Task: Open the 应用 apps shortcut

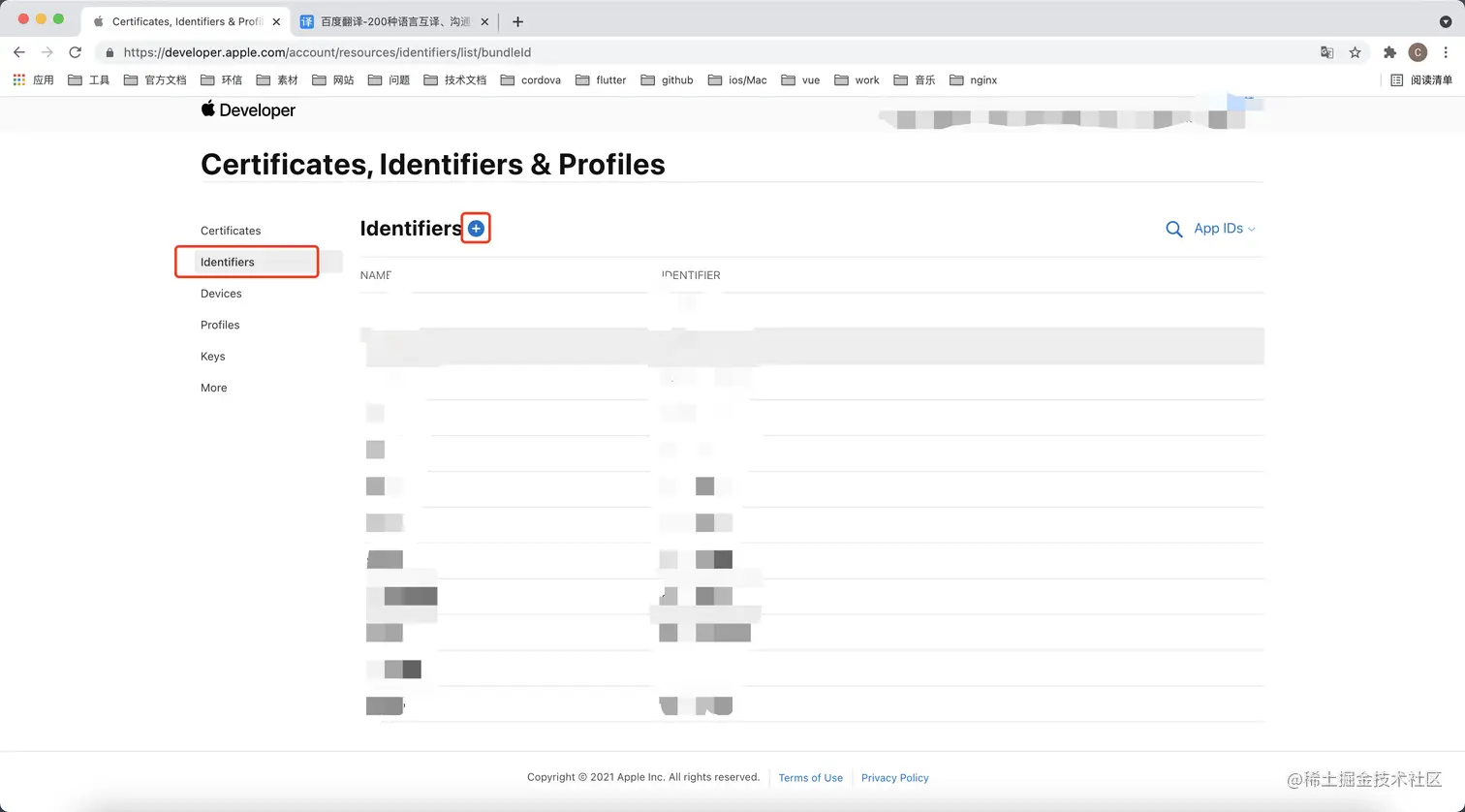Action: click(33, 80)
